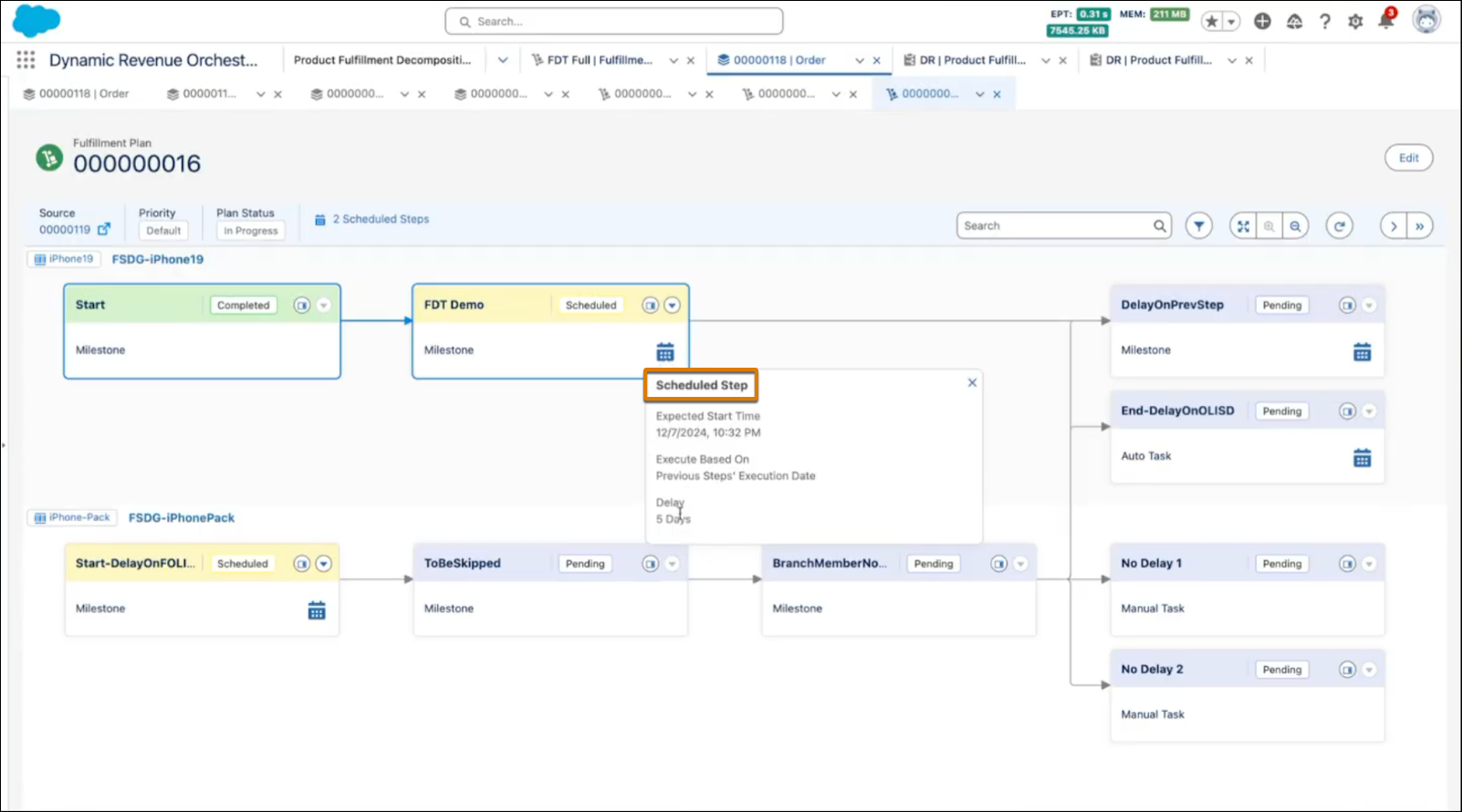Open the Start-DelayOnFOLI step actions dropdown
The width and height of the screenshot is (1462, 812).
tap(323, 564)
